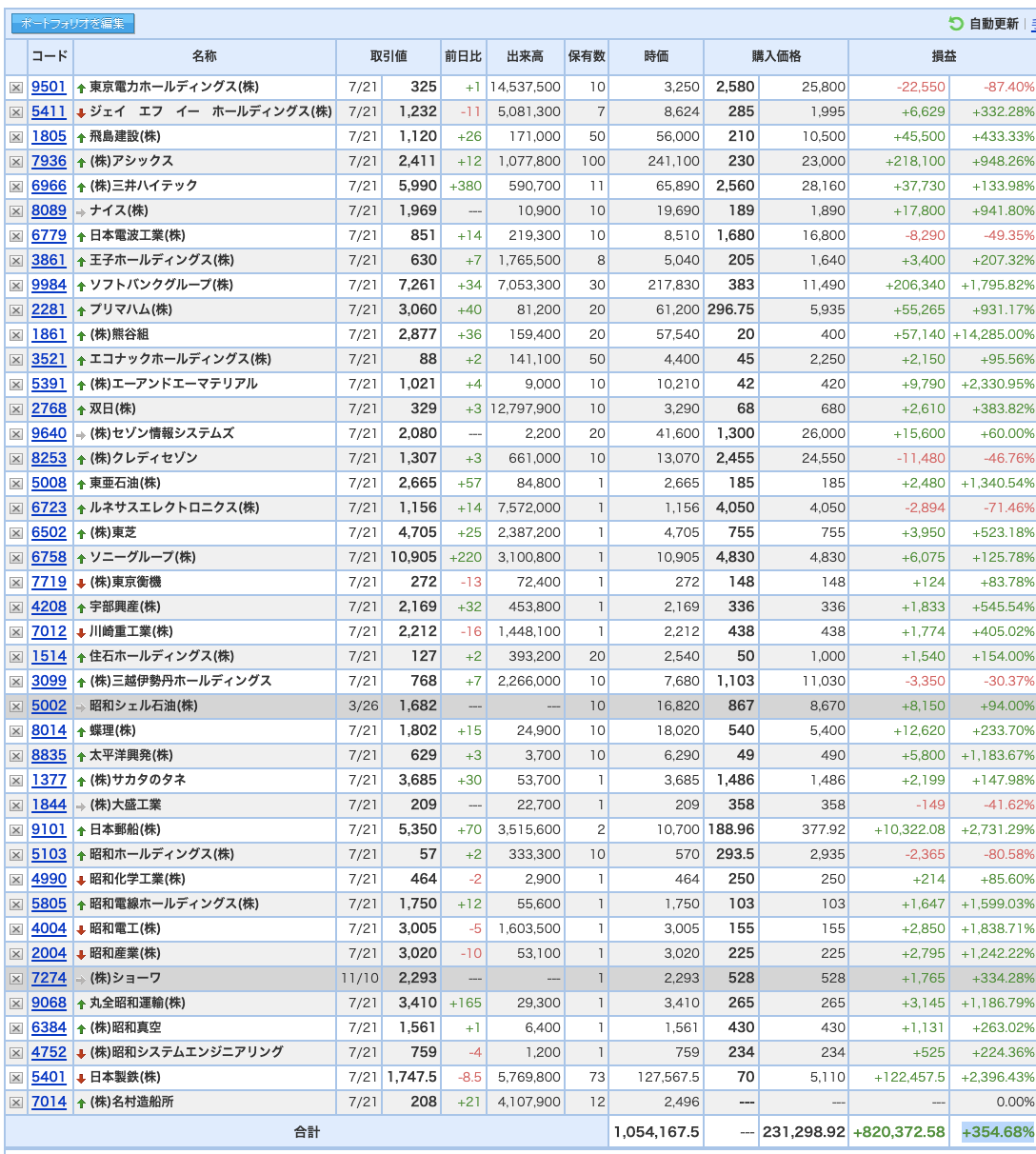Viewport: 1036px width, 1154px height.
Task: Click the name ソフトバンクグループ(株)
Action: pyautogui.click(x=161, y=285)
